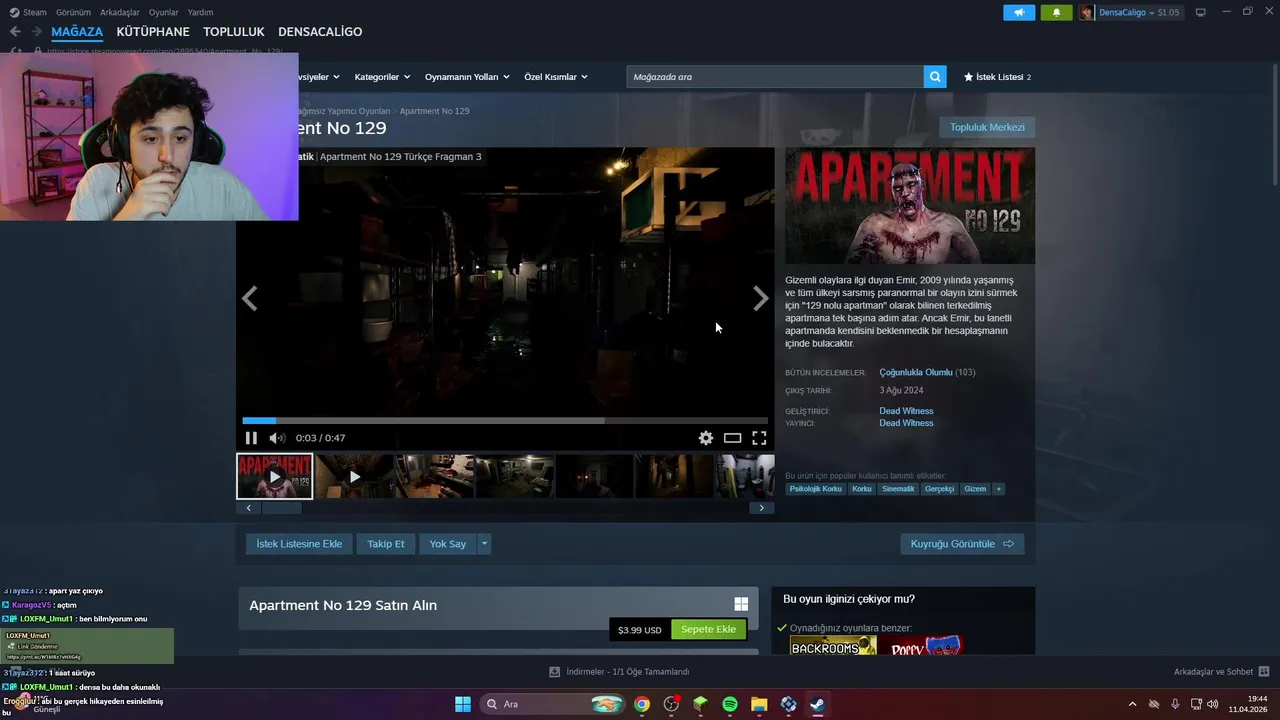Image resolution: width=1280 pixels, height=720 pixels.
Task: Click the store search magnifier button
Action: pyautogui.click(x=935, y=77)
